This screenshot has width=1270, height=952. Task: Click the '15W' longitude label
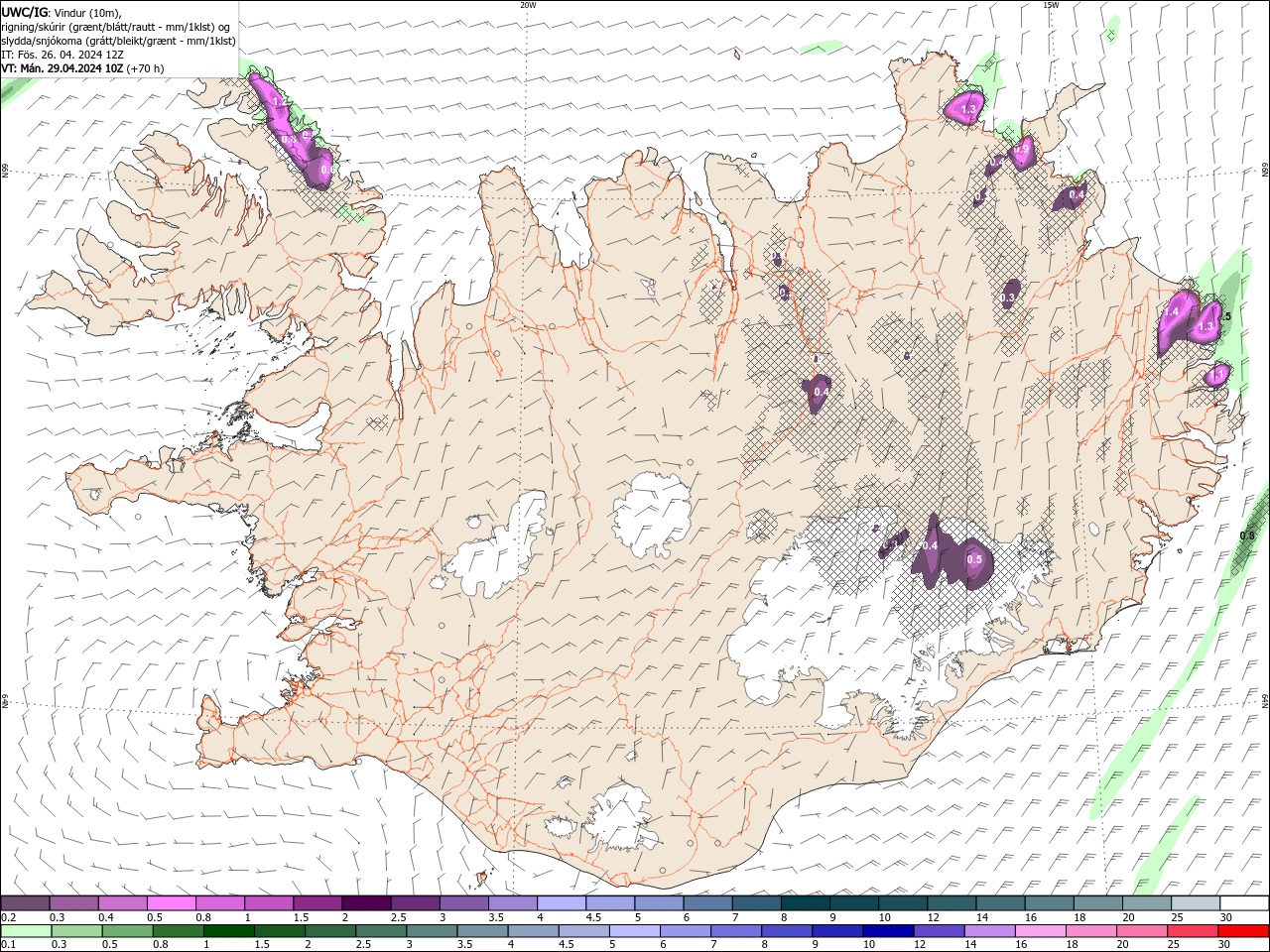[1051, 5]
